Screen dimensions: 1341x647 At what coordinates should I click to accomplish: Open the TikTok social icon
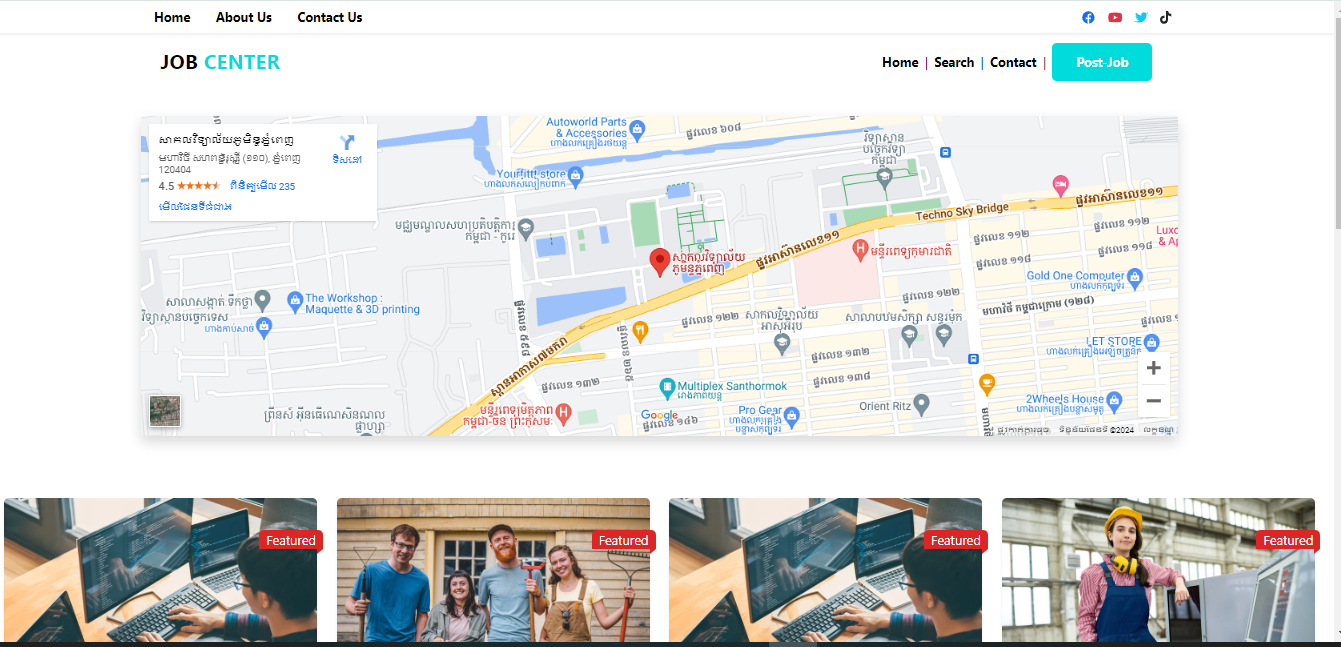click(x=1165, y=17)
